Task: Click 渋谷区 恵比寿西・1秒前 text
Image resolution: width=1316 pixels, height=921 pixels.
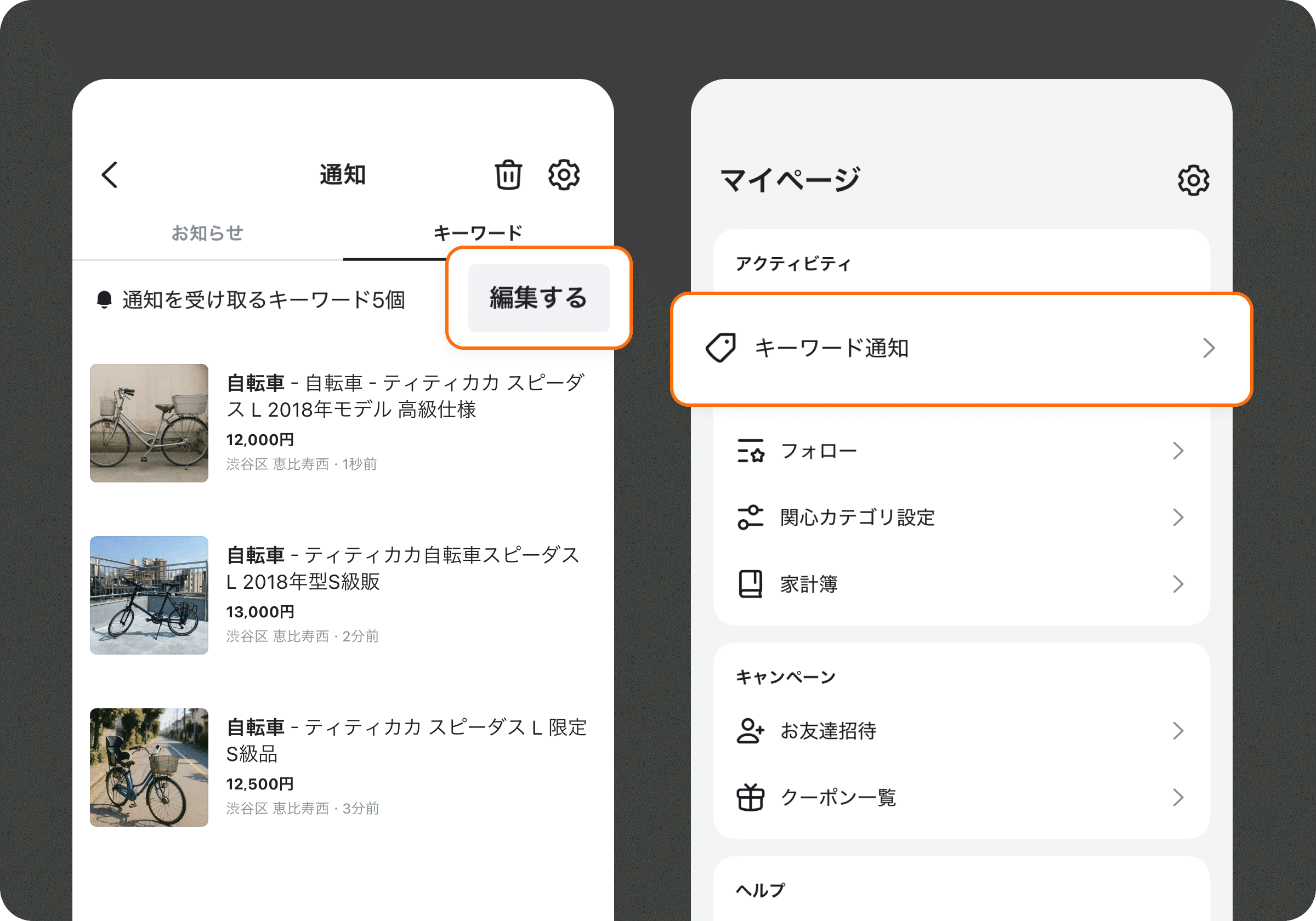Action: 302,464
